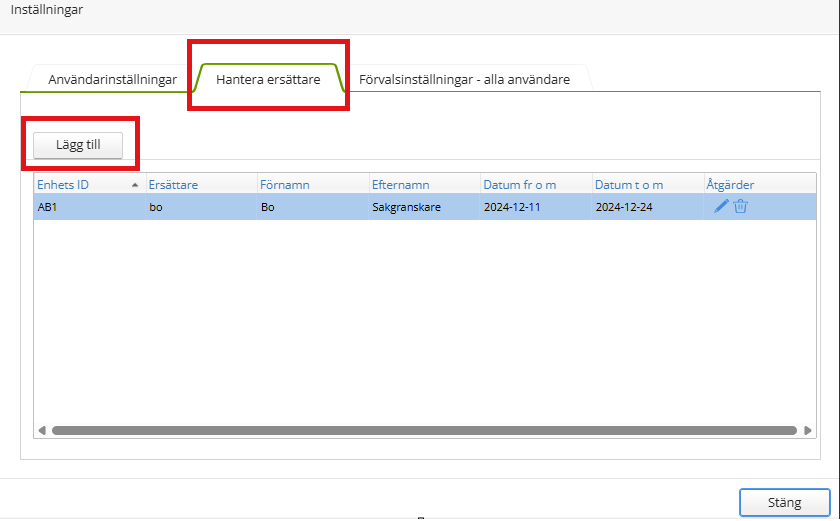Select the AB1 cell in table
Image resolution: width=840 pixels, height=521 pixels.
89,207
